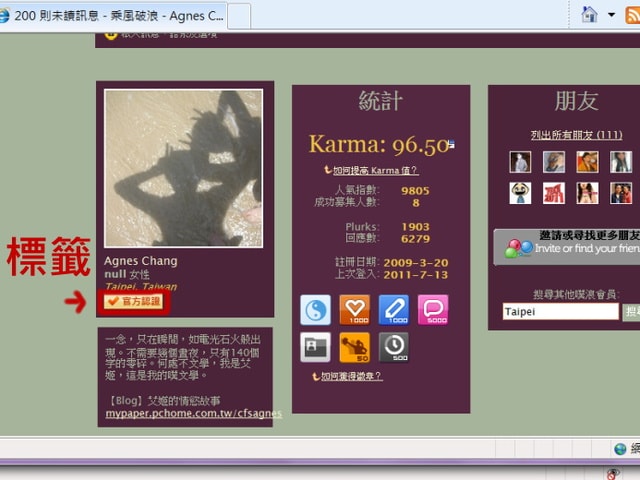Click the yin-yang badge icon
This screenshot has width=640, height=480.
point(315,309)
